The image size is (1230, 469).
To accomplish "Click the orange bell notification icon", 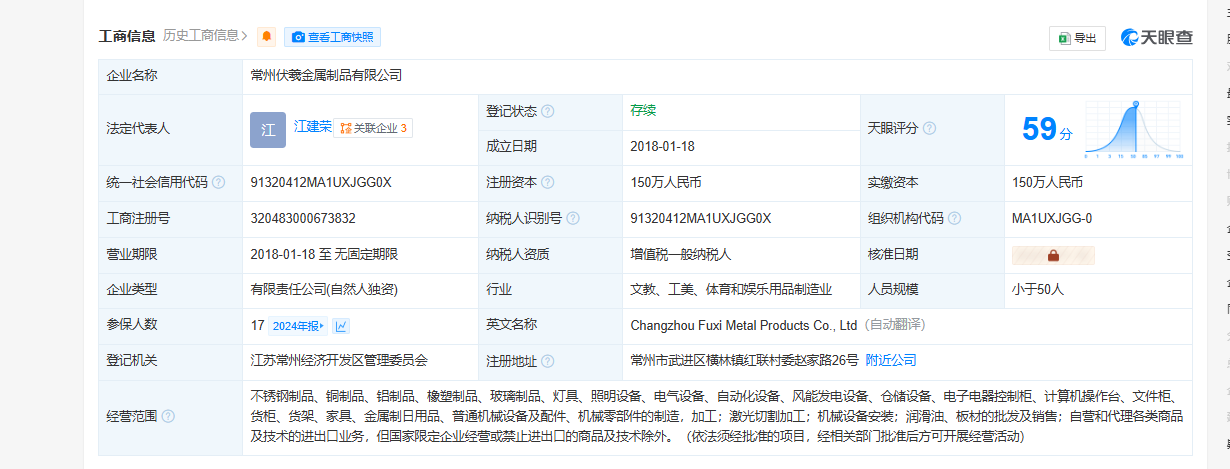I will [x=267, y=37].
